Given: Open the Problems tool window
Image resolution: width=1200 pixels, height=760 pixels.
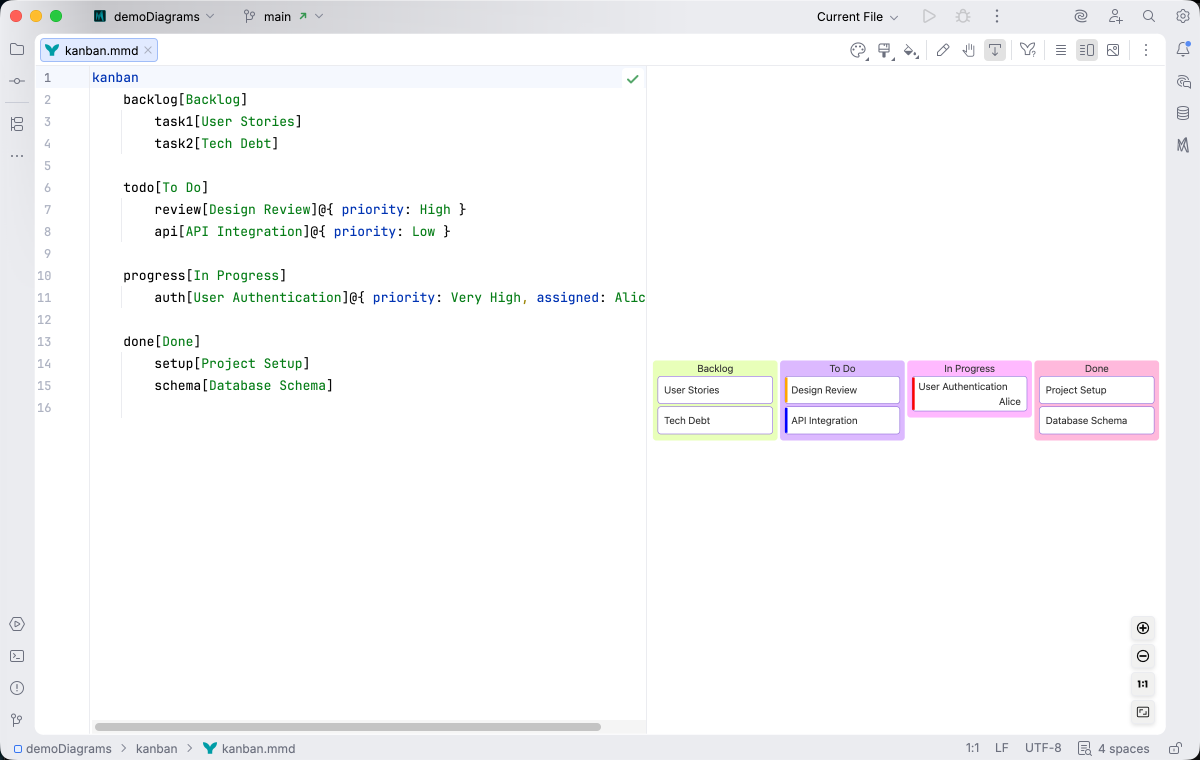Looking at the screenshot, I should pos(17,688).
